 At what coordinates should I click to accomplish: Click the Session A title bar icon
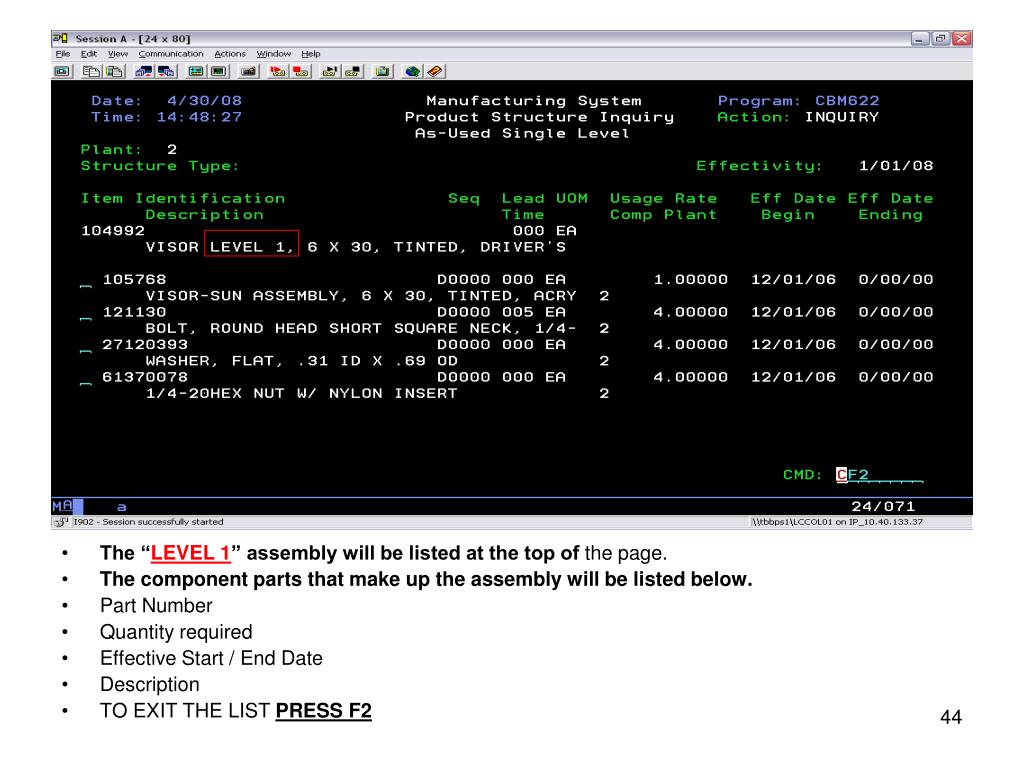[x=61, y=39]
